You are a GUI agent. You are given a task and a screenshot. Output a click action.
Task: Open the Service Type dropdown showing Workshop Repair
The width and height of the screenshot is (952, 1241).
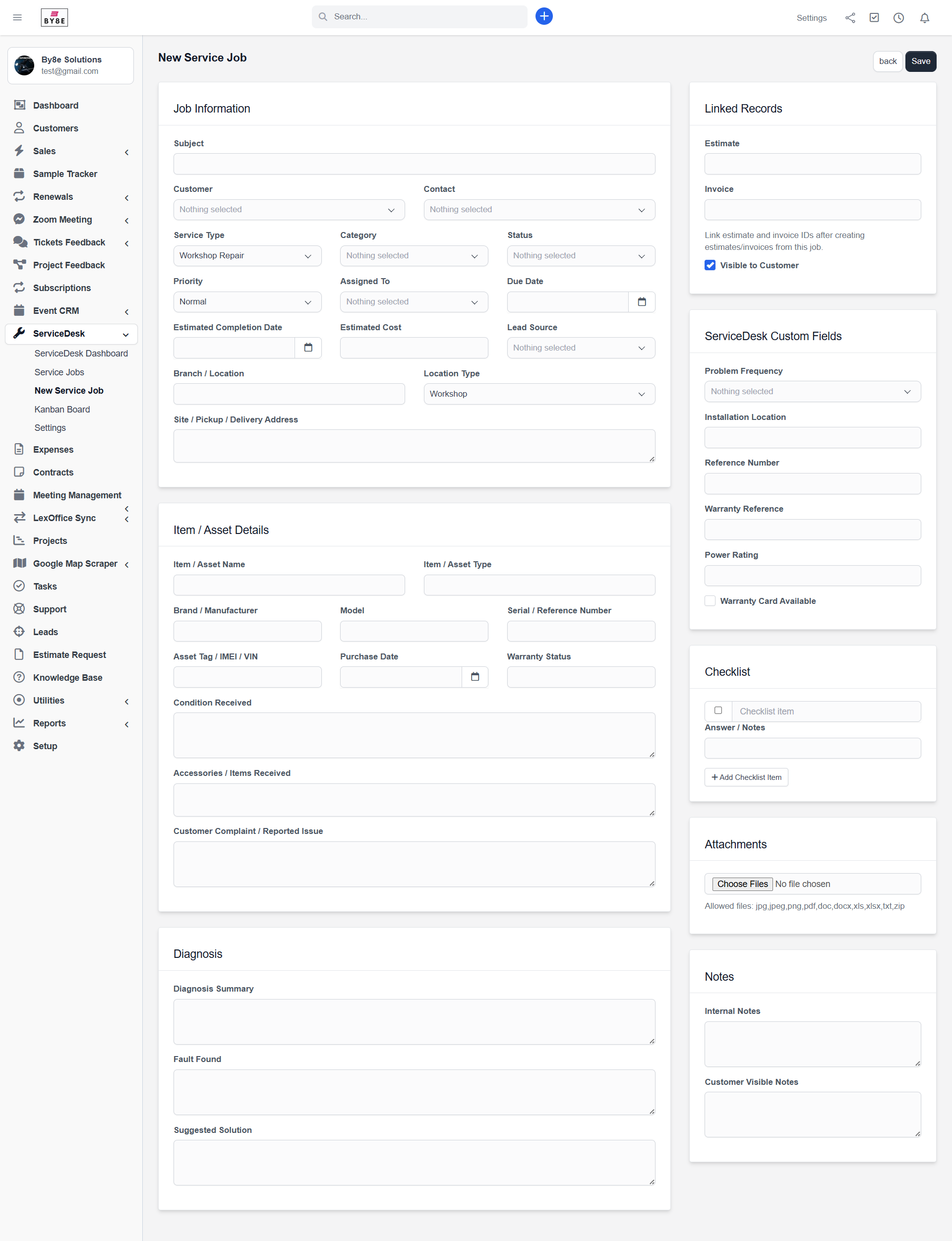point(247,255)
